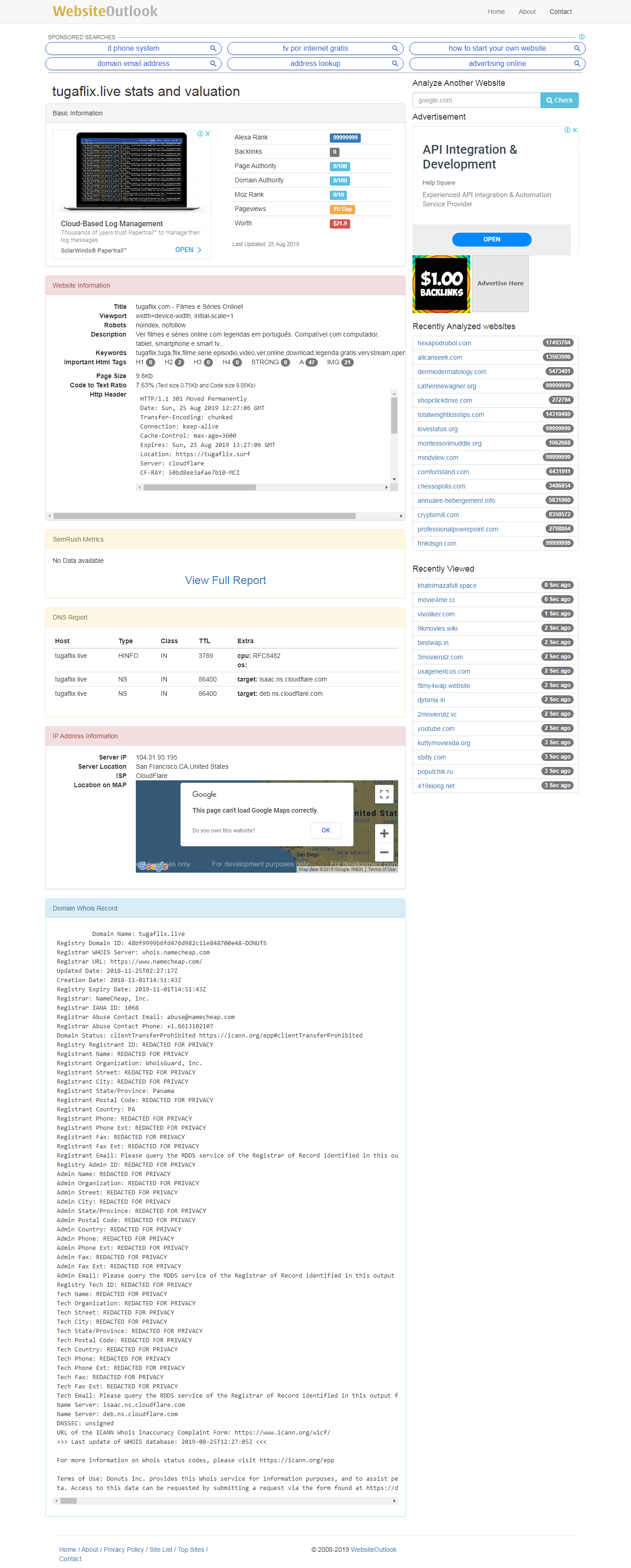Click the Check button
The height and width of the screenshot is (1568, 631).
559,101
